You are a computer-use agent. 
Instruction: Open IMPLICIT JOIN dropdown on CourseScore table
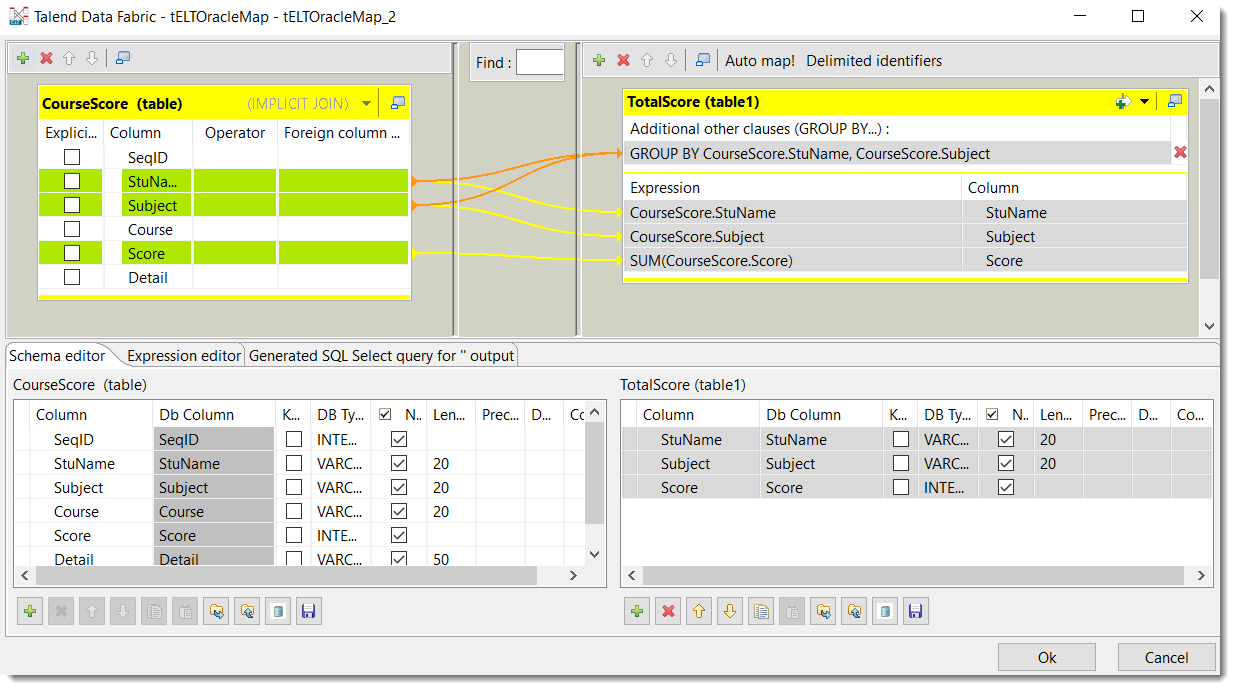tap(367, 103)
